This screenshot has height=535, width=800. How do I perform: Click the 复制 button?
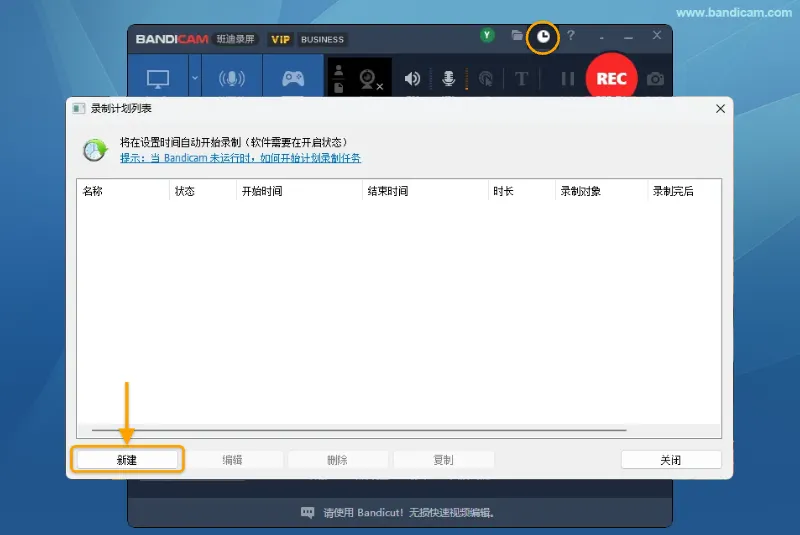pos(443,460)
